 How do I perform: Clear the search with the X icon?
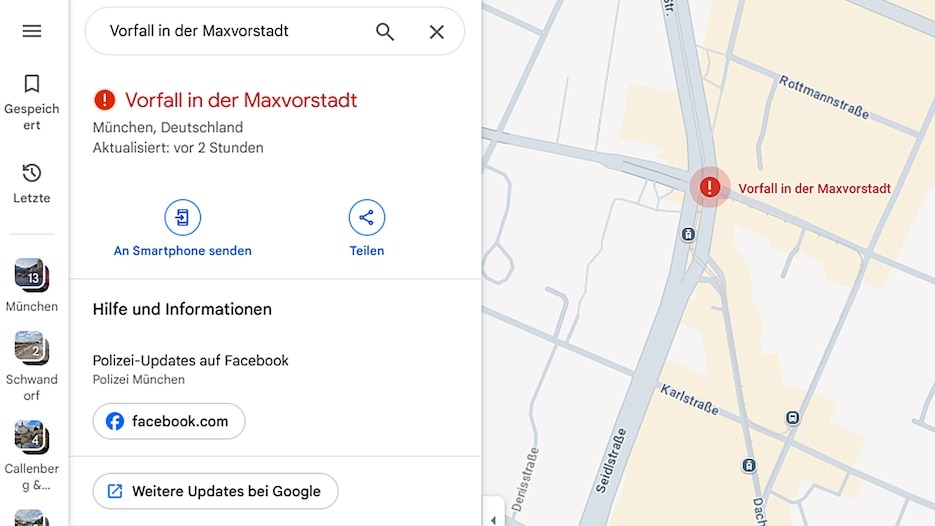436,32
